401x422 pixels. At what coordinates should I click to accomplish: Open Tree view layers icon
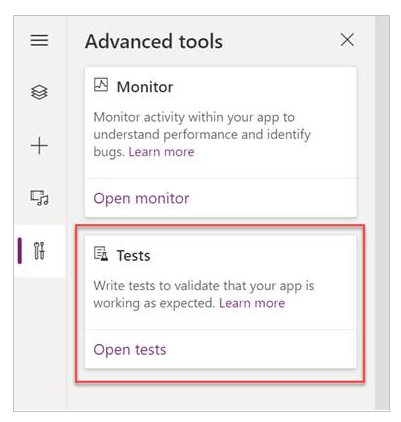click(x=39, y=92)
